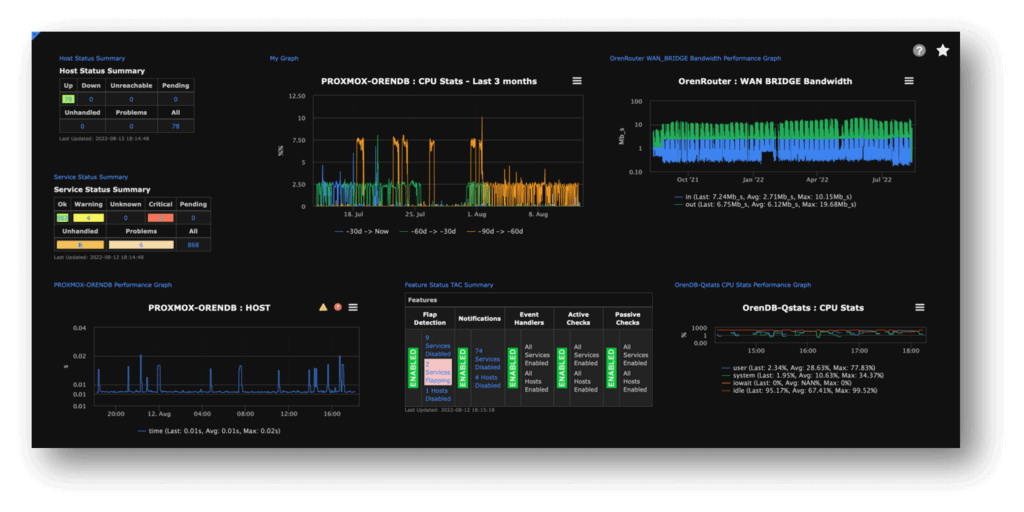Toggle the Flap Detection ENABLED indicator
The image size is (1024, 512).
[x=413, y=368]
